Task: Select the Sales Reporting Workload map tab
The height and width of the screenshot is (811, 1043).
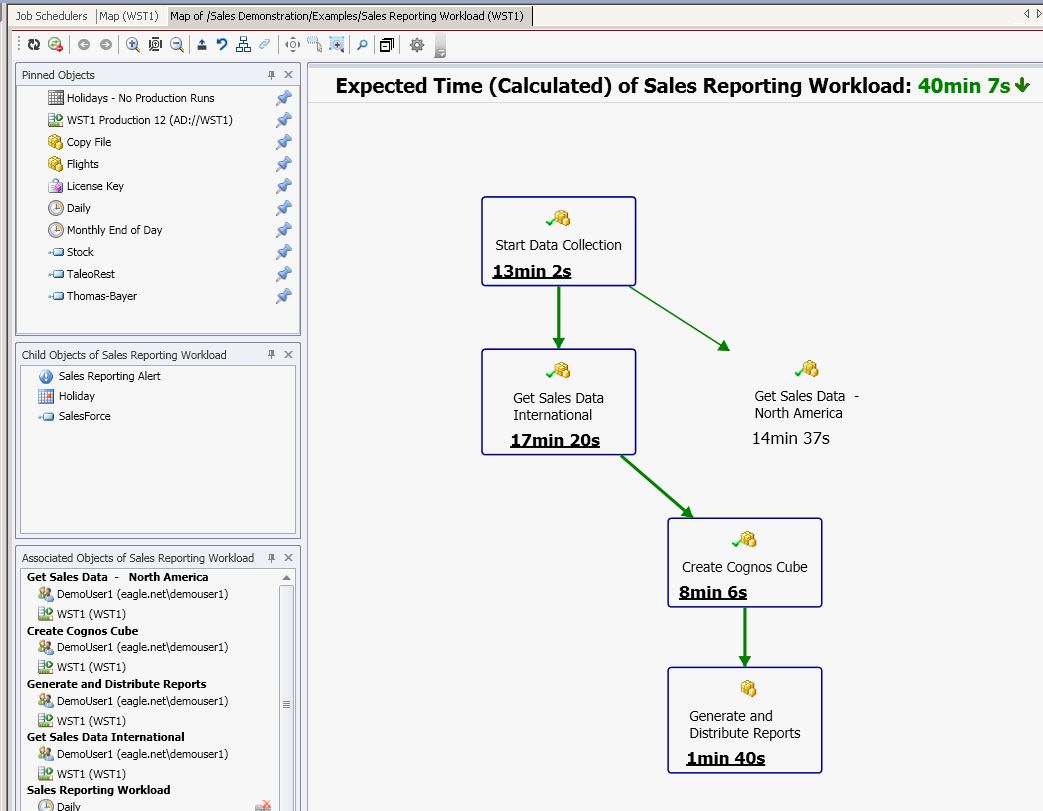Action: coord(347,16)
